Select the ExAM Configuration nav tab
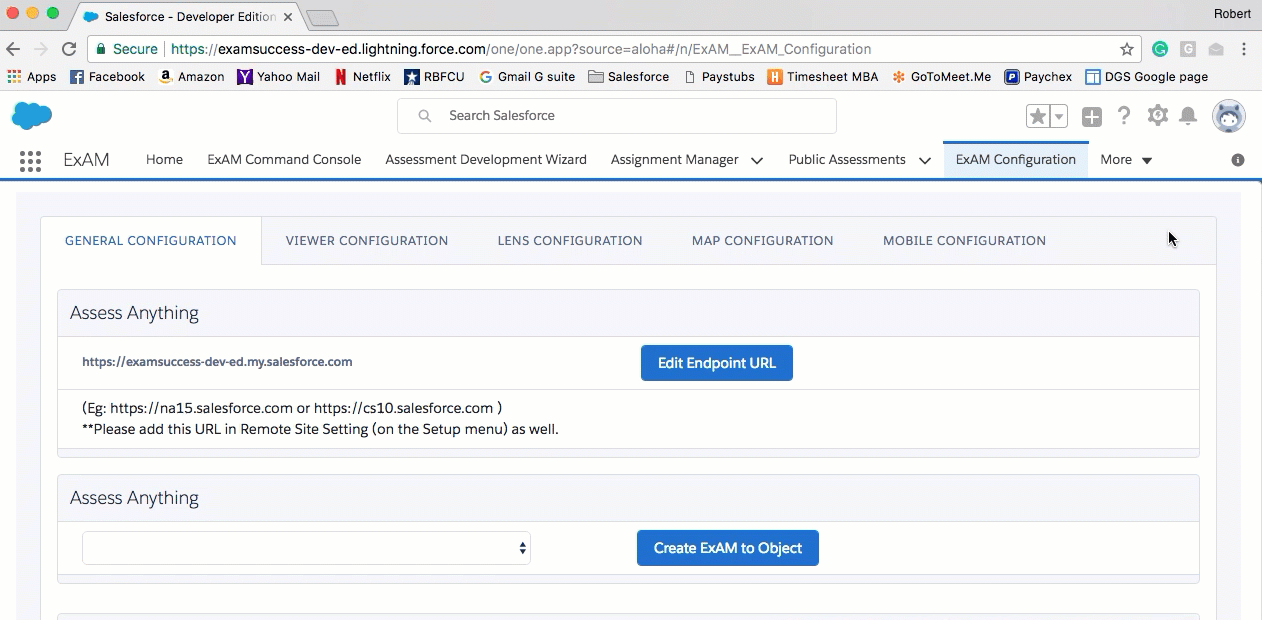The height and width of the screenshot is (620, 1262). pyautogui.click(x=1016, y=160)
